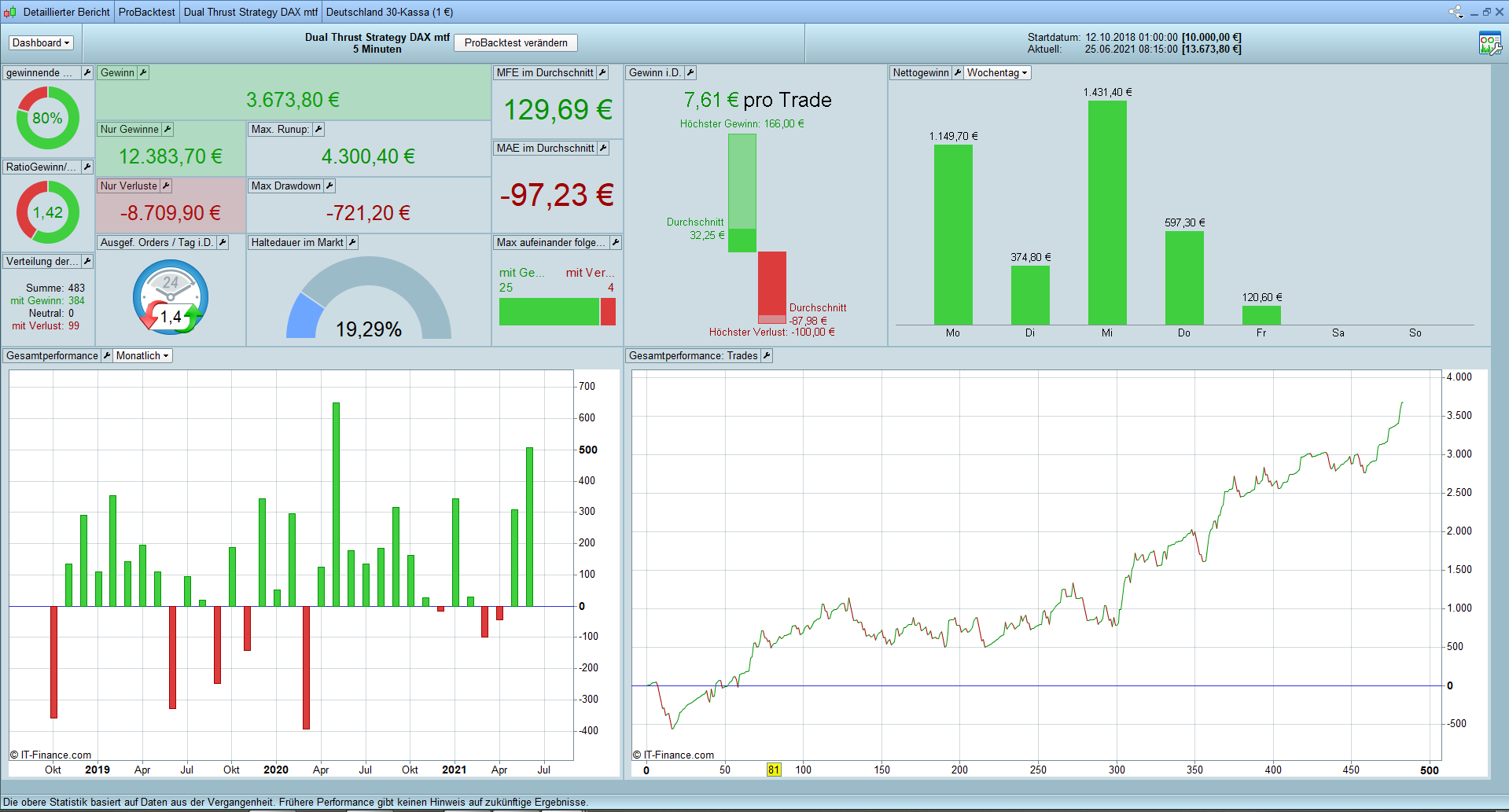Click wrench beside Nur Verluste label

coord(166,186)
